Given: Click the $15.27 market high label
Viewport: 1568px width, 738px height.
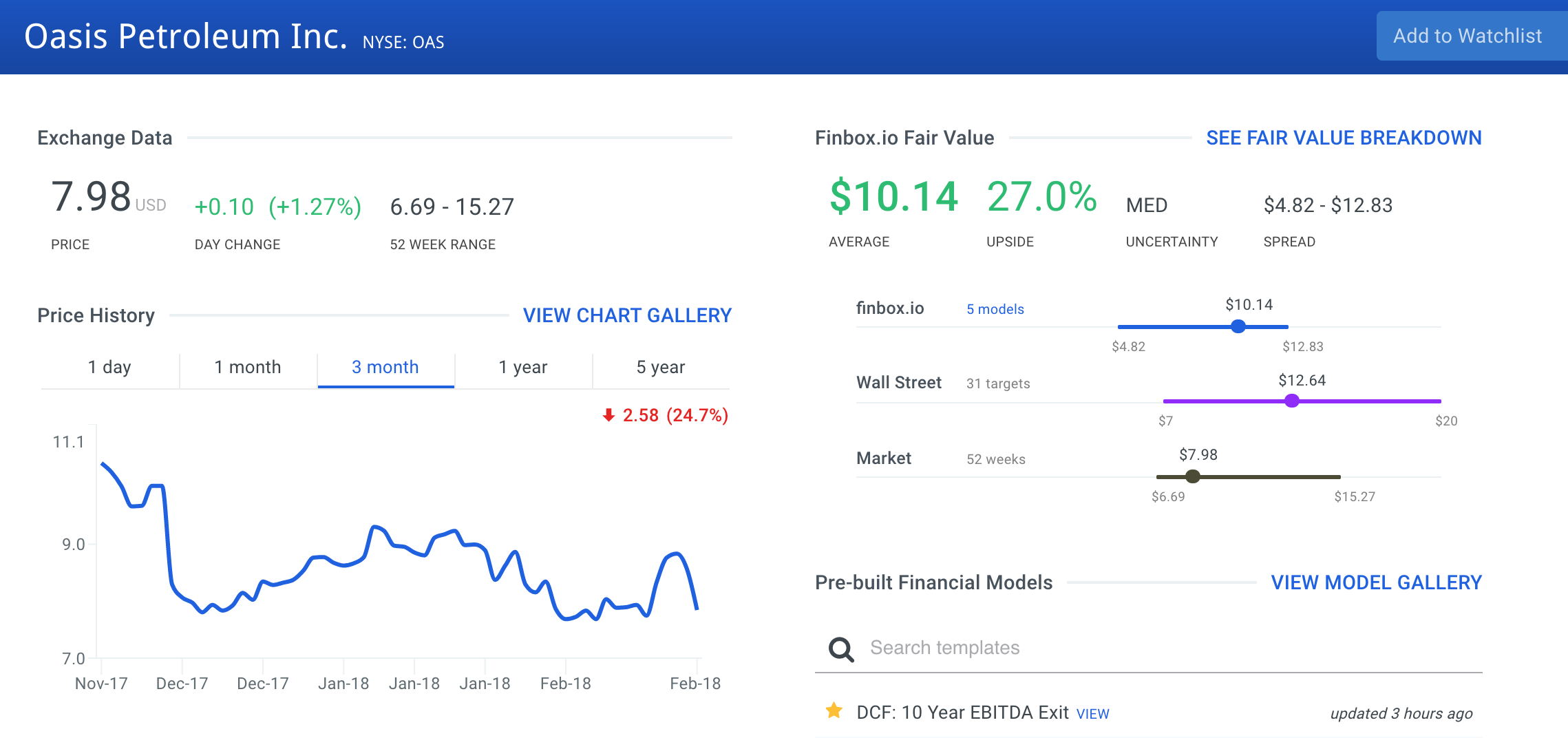Looking at the screenshot, I should pos(1355,496).
